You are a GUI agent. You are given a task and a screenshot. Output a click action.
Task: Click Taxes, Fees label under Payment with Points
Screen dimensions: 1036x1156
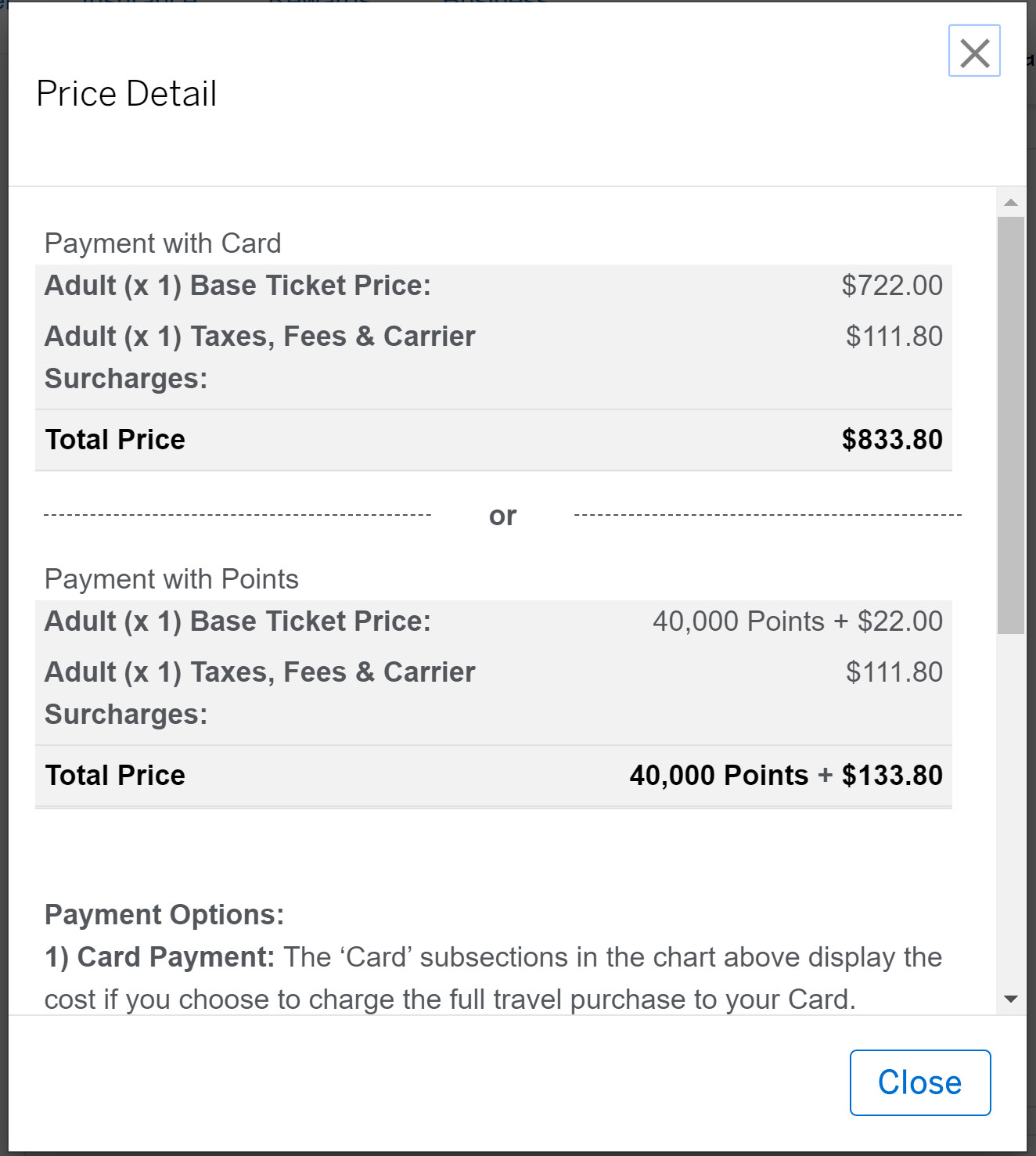coord(260,672)
